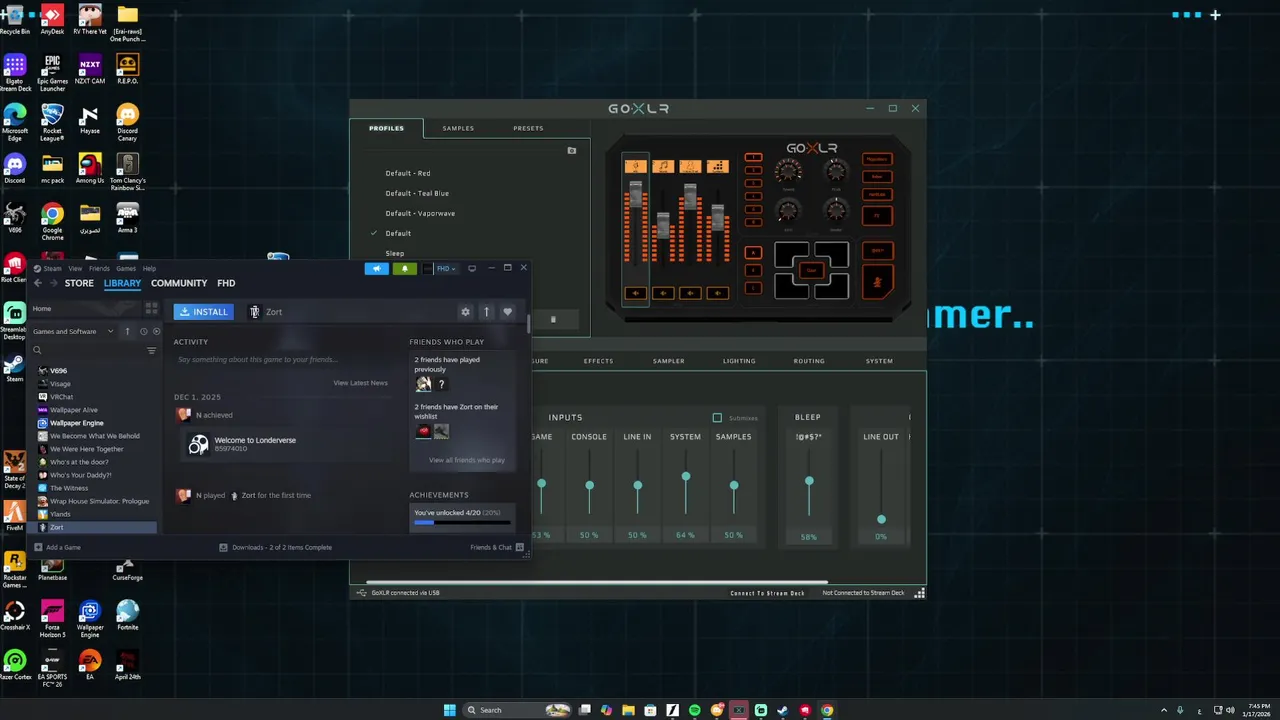Toggle sampler bank A on GoXLR device
Image resolution: width=1280 pixels, height=720 pixels.
(753, 252)
